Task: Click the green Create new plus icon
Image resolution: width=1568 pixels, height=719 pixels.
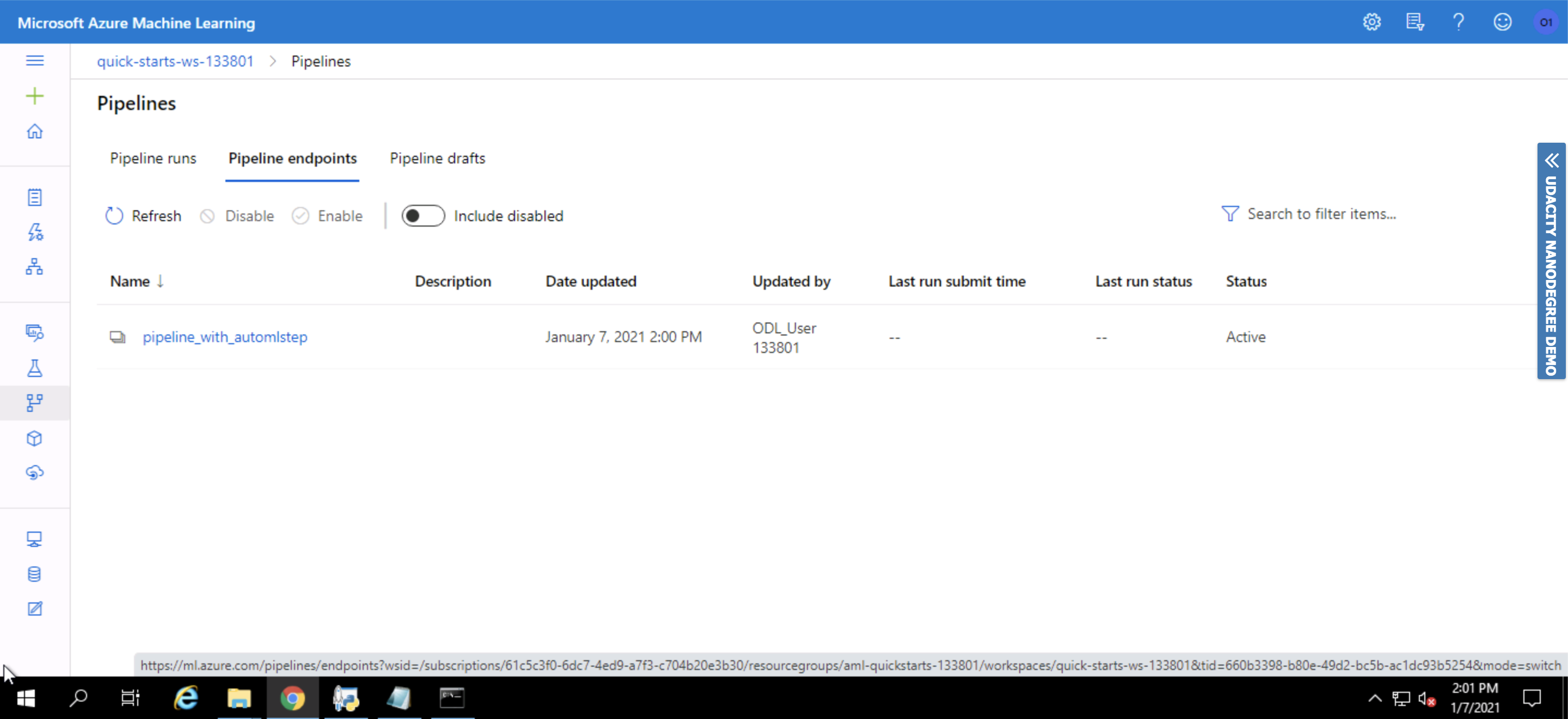Action: coord(35,96)
